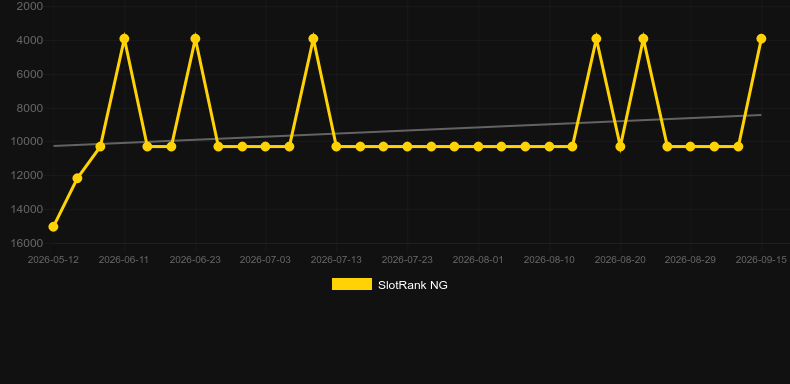Click the 2026-08-01 date axis label

tap(478, 260)
